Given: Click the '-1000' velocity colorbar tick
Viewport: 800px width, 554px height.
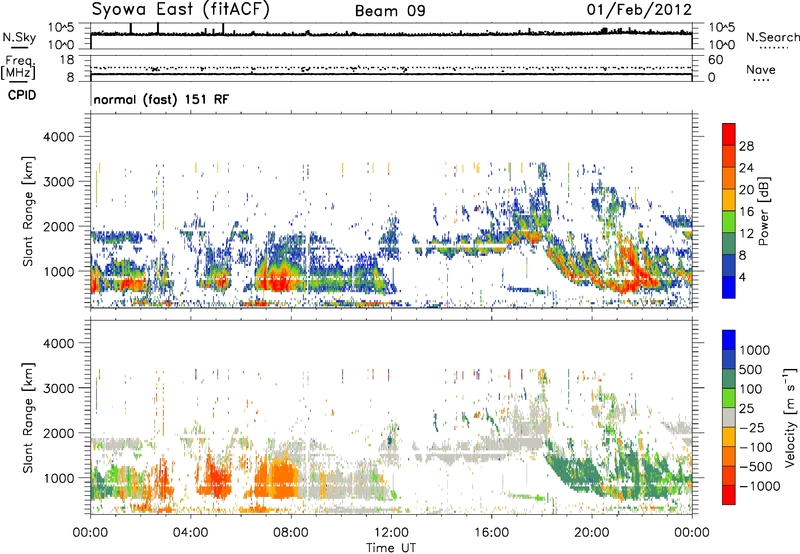Looking at the screenshot, I should click(759, 486).
